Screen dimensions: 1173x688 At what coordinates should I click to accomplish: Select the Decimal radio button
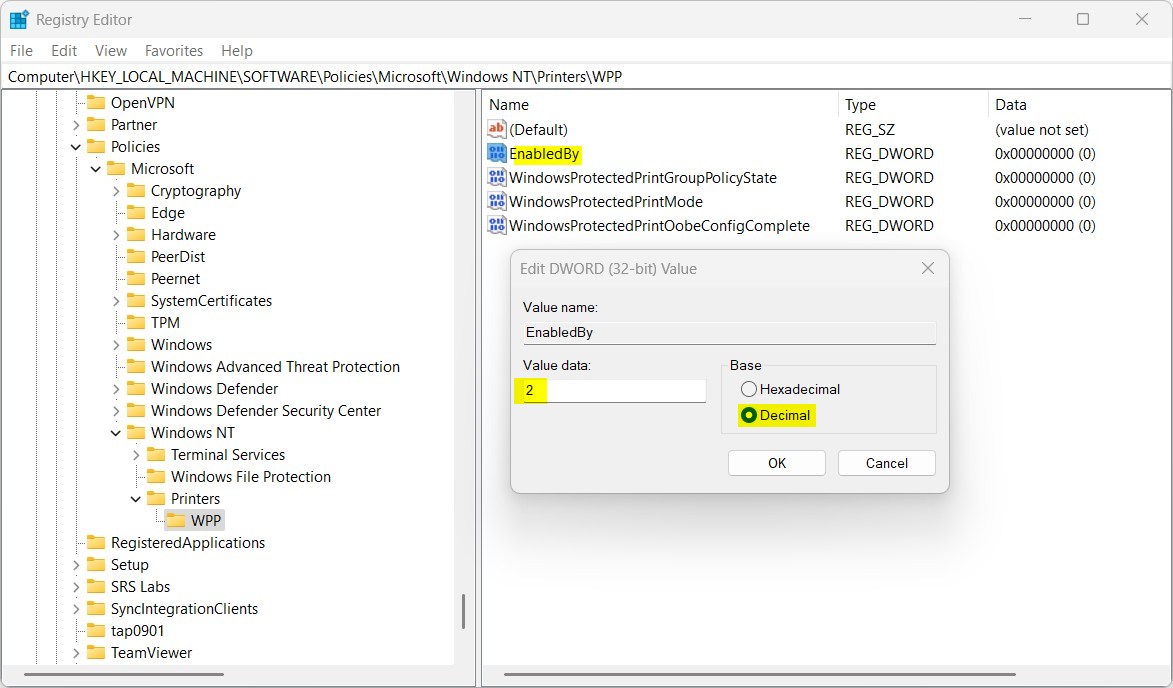(749, 415)
